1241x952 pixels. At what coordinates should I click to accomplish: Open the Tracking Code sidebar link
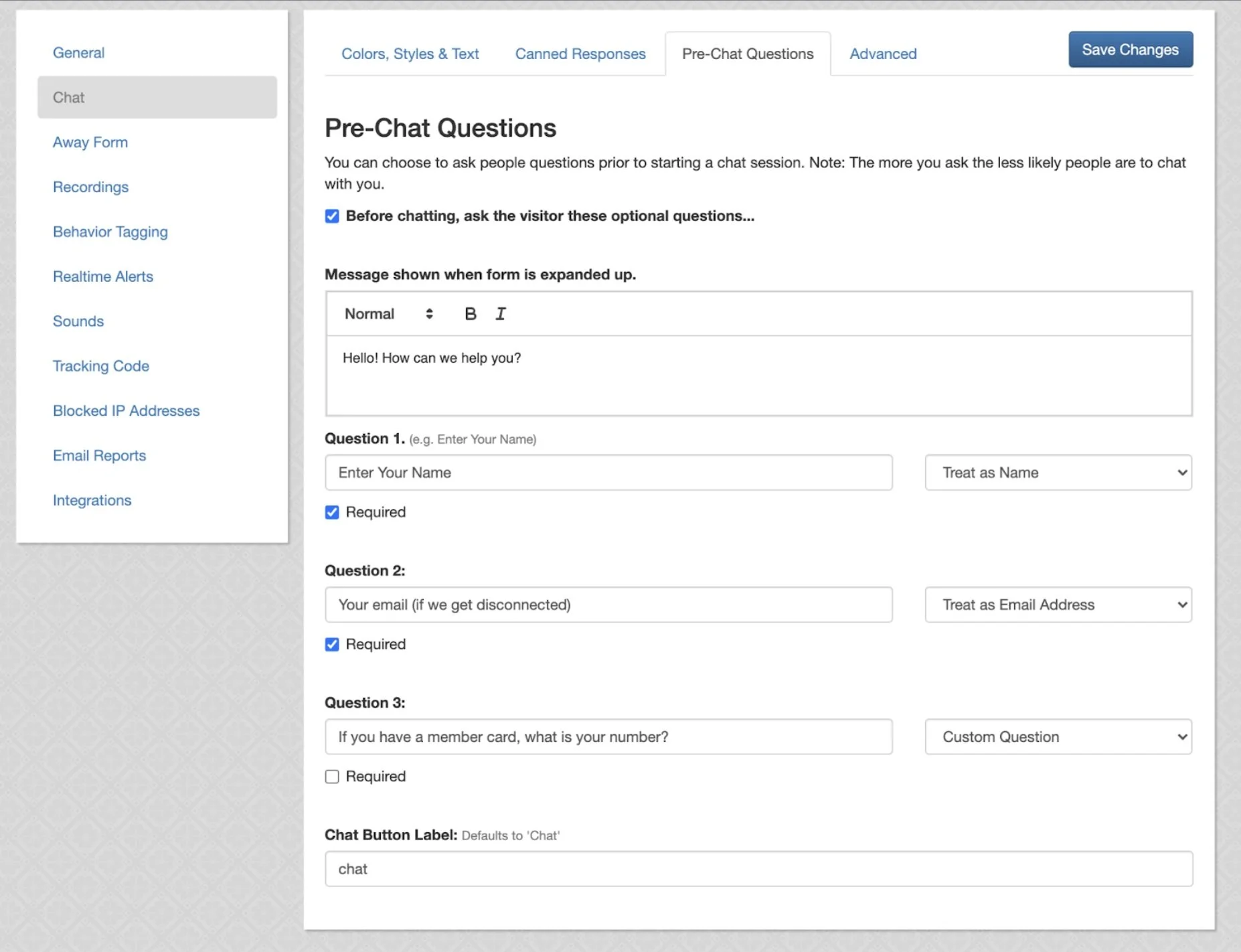(101, 366)
